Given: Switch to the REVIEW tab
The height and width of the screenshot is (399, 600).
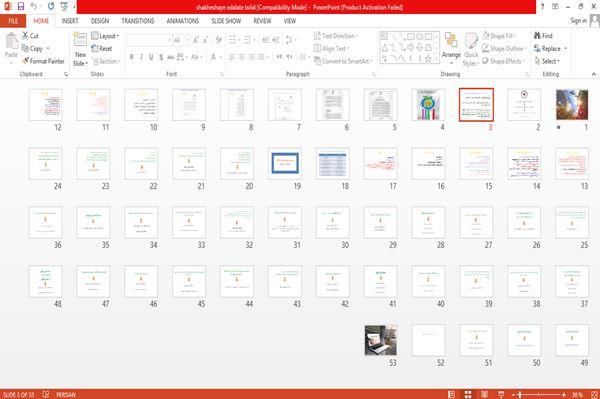Looking at the screenshot, I should (x=262, y=21).
